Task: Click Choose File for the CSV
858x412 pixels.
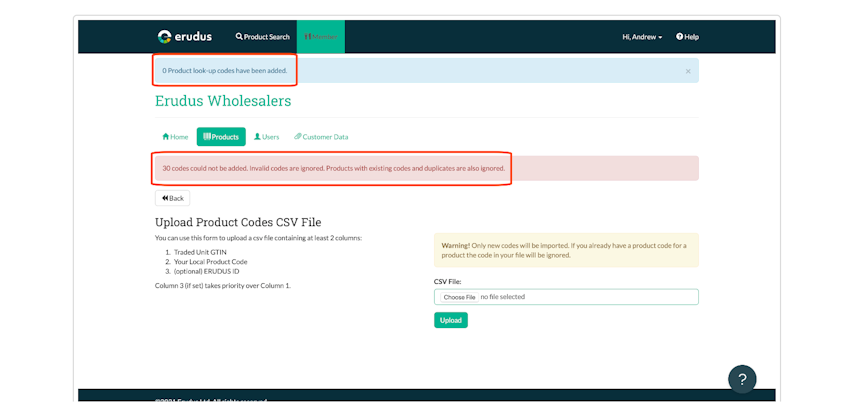Action: click(459, 297)
